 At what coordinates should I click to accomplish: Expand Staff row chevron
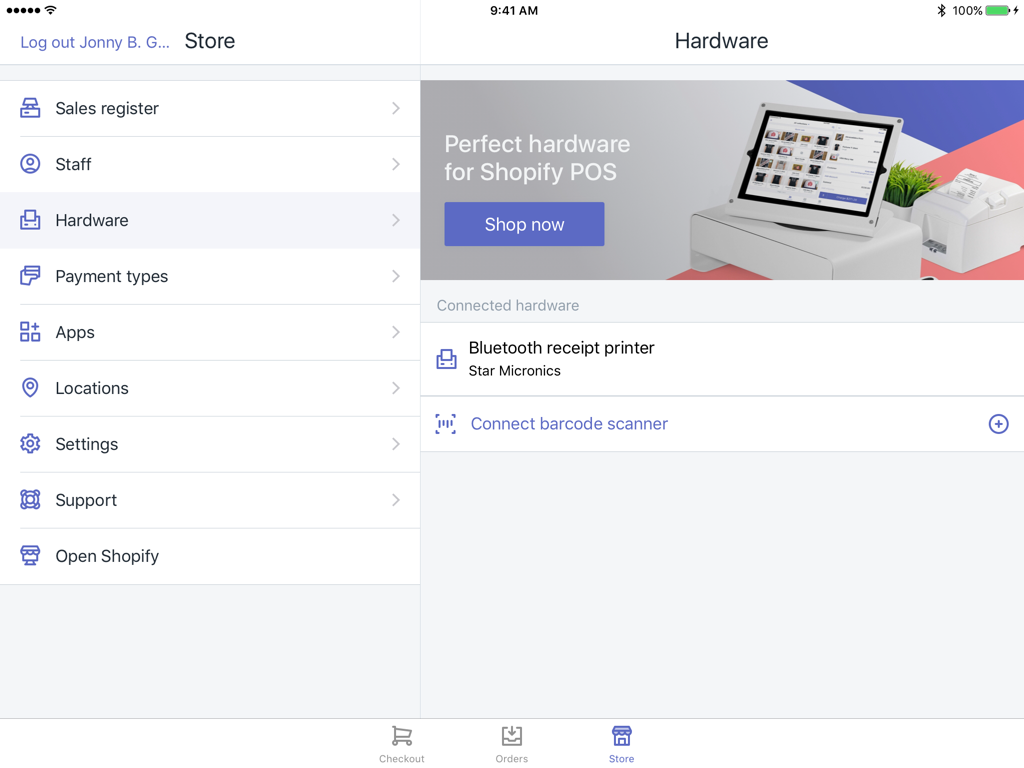[396, 164]
